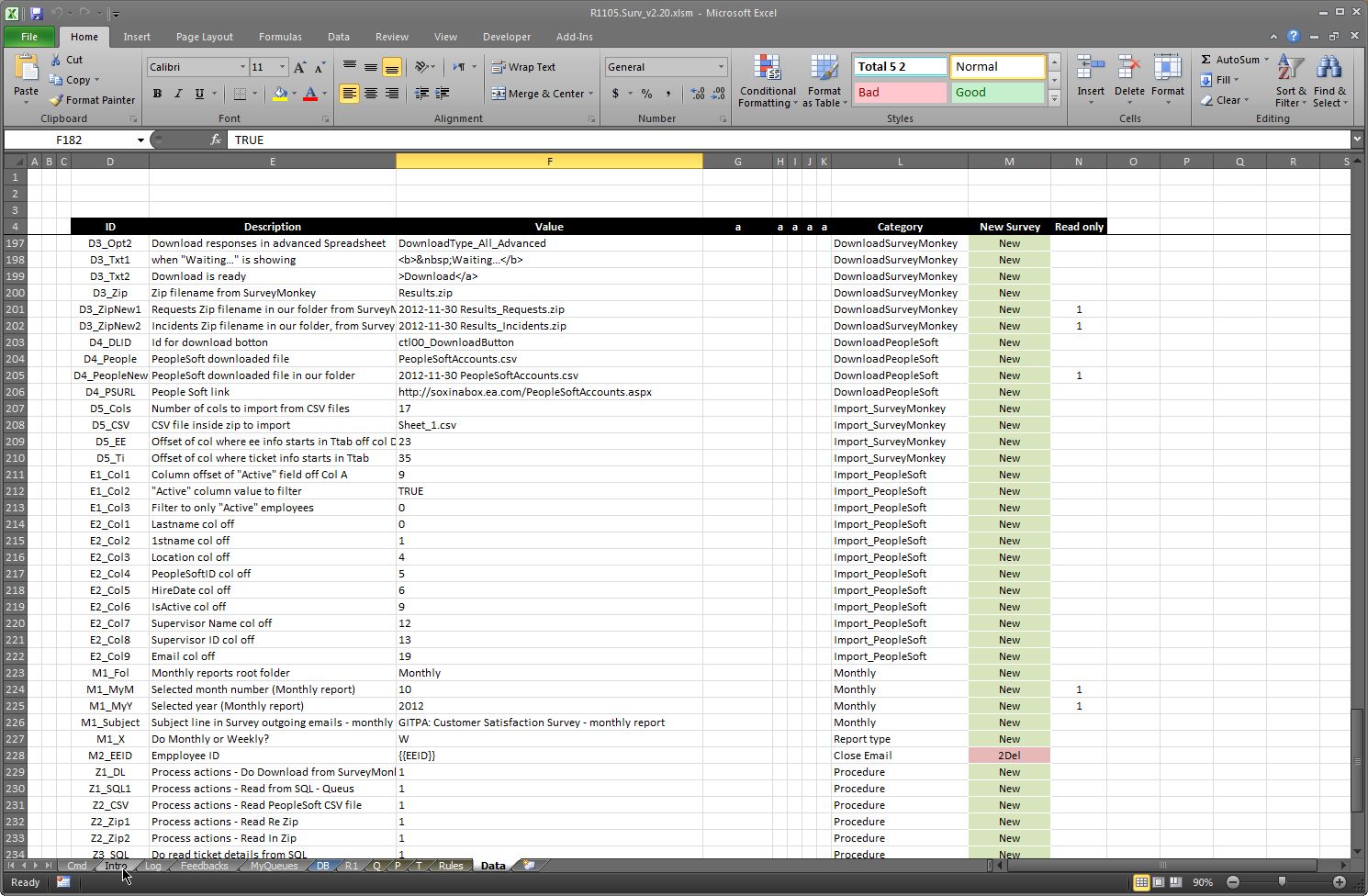This screenshot has height=896, width=1368.
Task: Toggle italic formatting
Action: pyautogui.click(x=178, y=94)
